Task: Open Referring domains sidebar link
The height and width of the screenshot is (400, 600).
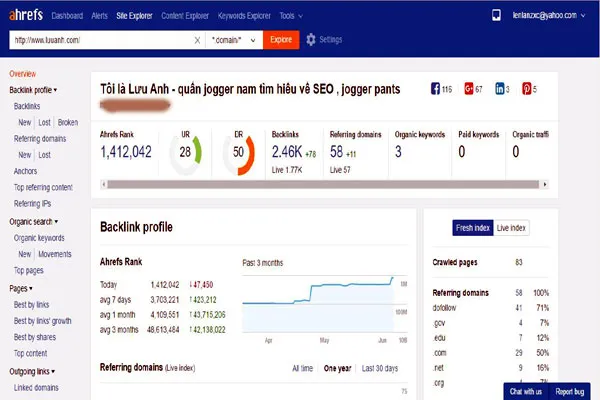Action: pos(40,139)
